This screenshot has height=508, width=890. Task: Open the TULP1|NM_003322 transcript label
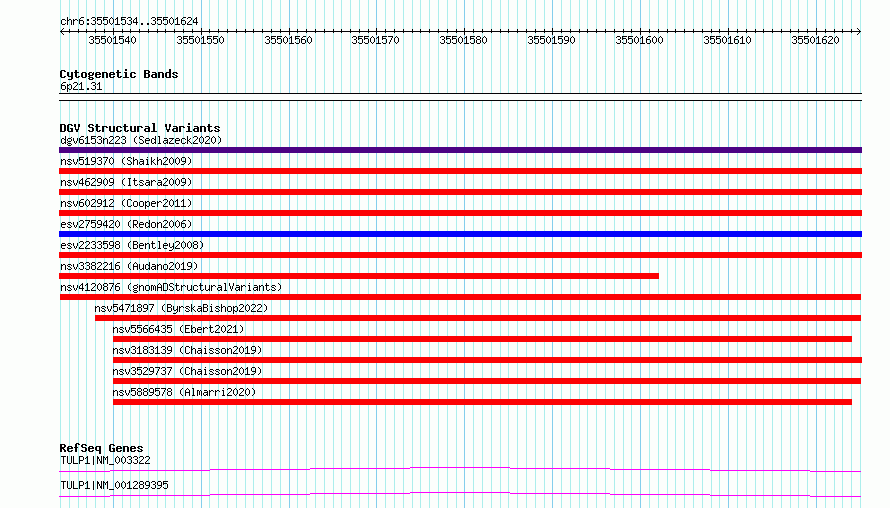[106, 460]
